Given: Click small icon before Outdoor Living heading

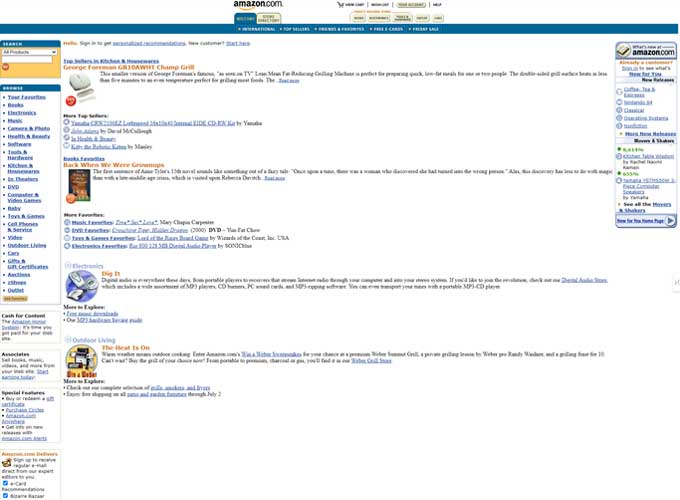Looking at the screenshot, I should pyautogui.click(x=68, y=340).
